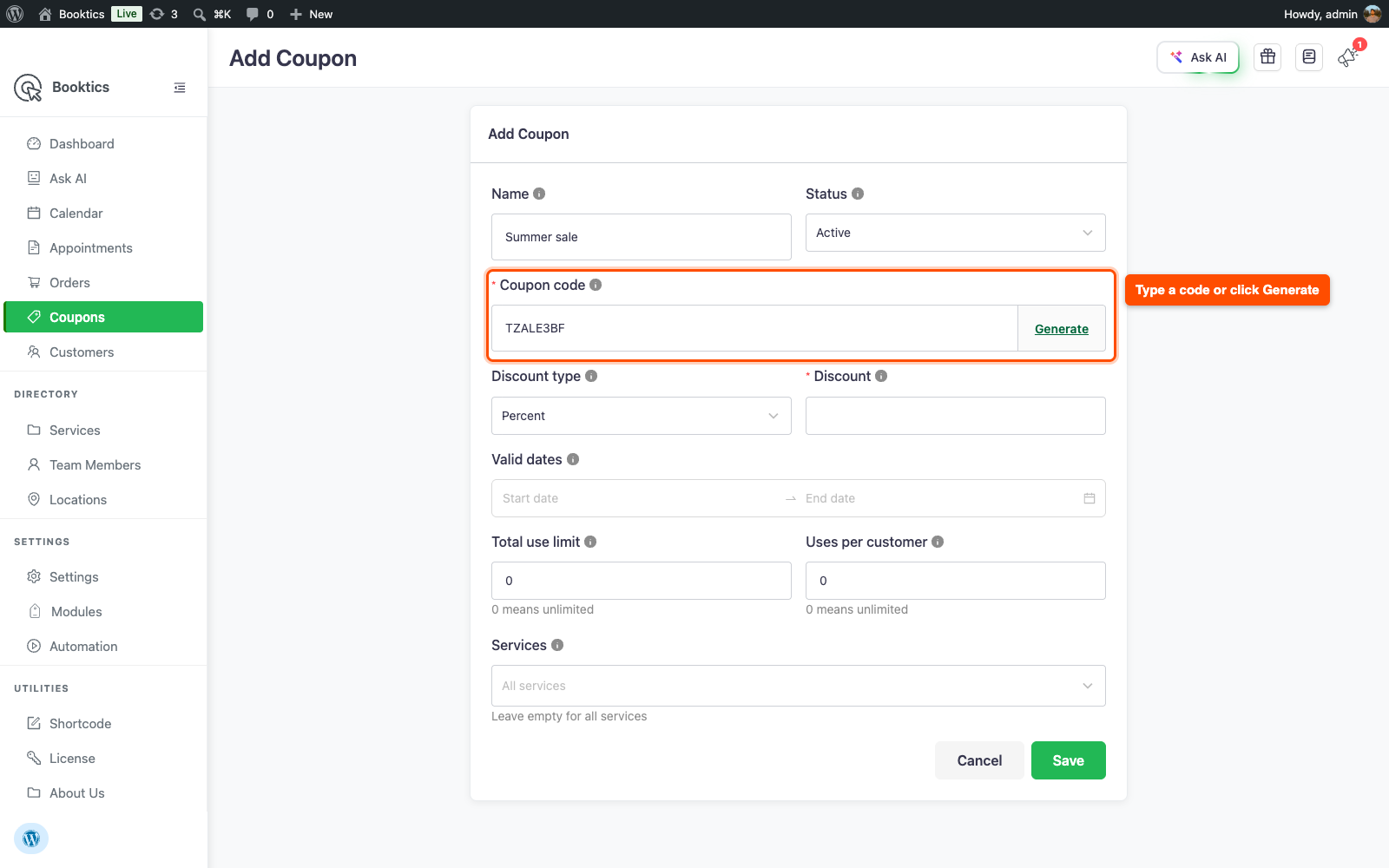Screen dimensions: 1389x868
Task: Open the announcements megaphone icon
Action: coord(1348,57)
